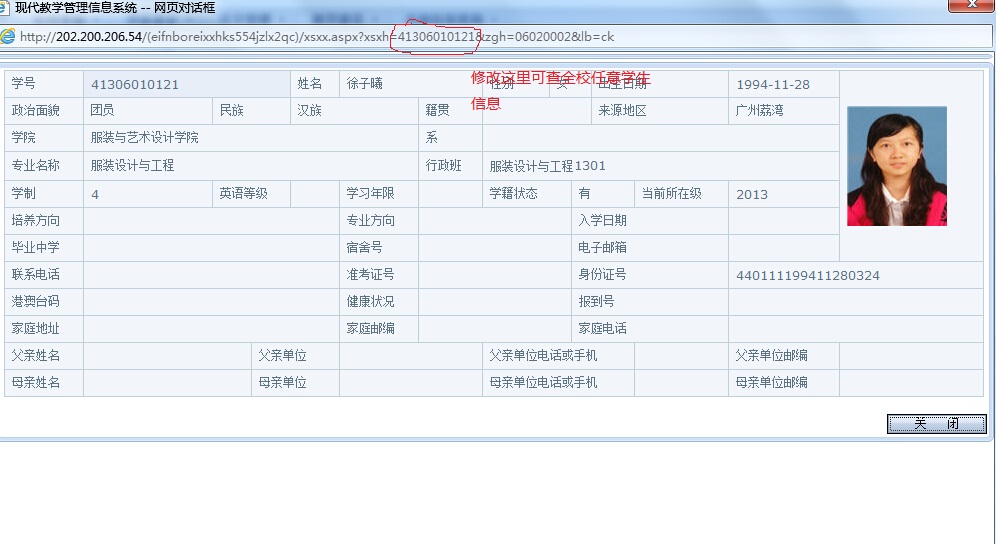Click the 姓名 label cell

click(x=315, y=84)
